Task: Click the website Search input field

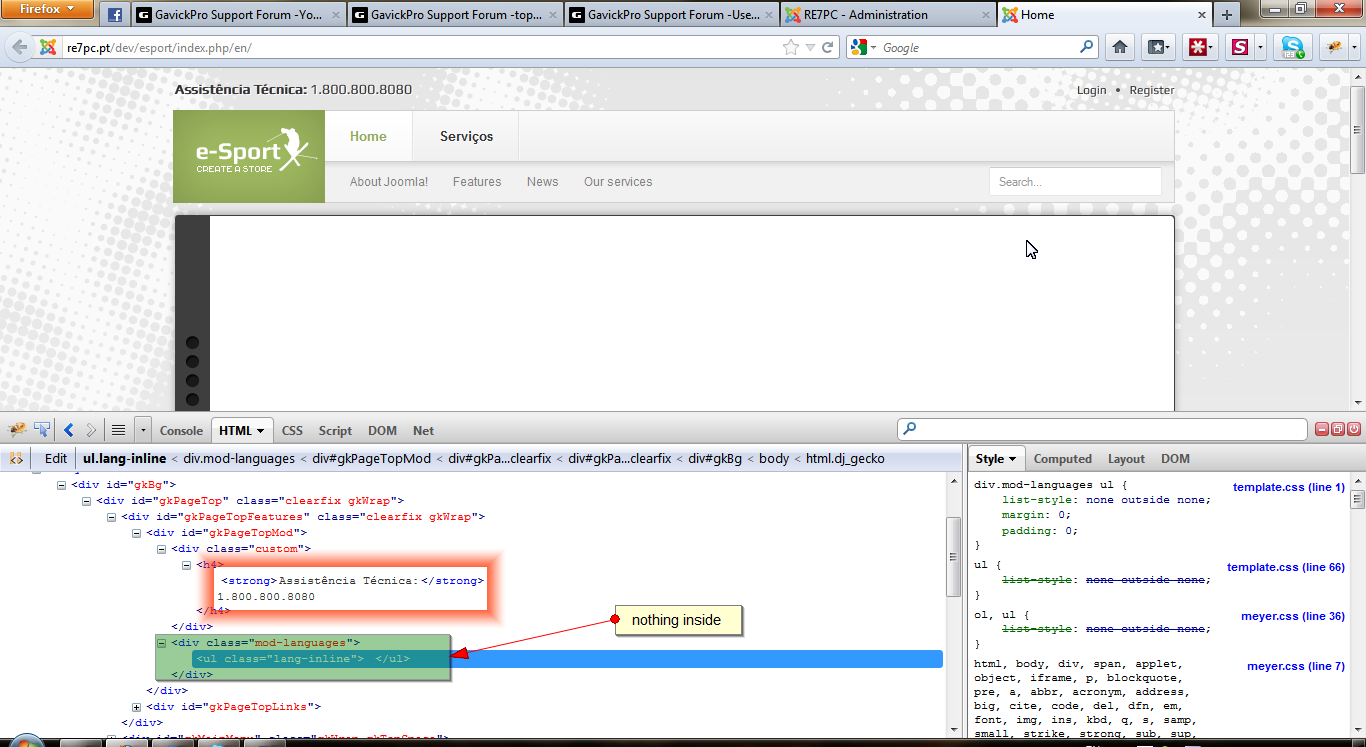Action: click(x=1075, y=182)
